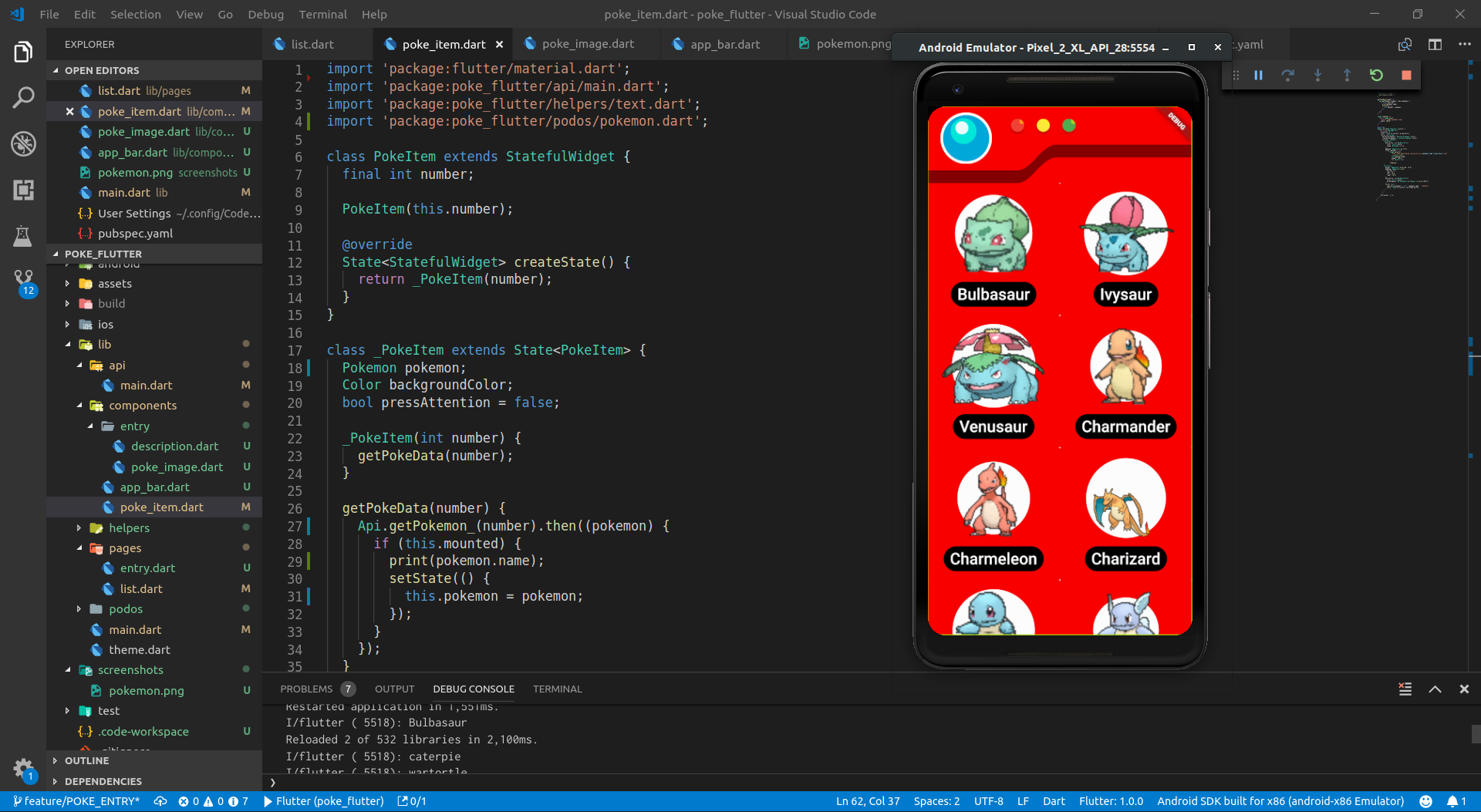The height and width of the screenshot is (812, 1481).
Task: Stop debugging with the red square
Action: click(x=1406, y=75)
